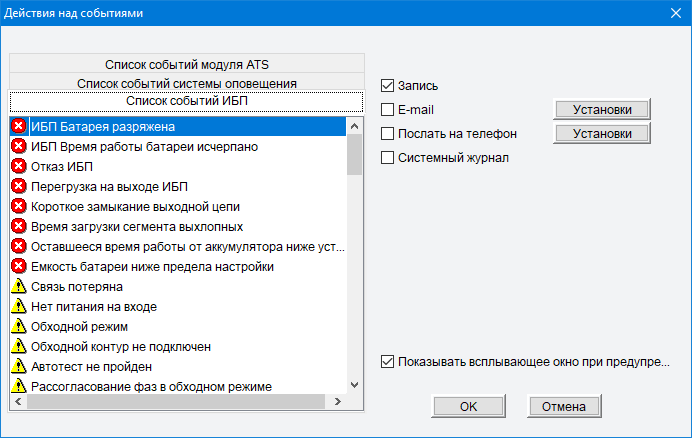Select 'Емкость батареи ниже предела настройки' event
692x438 pixels.
coord(152,266)
